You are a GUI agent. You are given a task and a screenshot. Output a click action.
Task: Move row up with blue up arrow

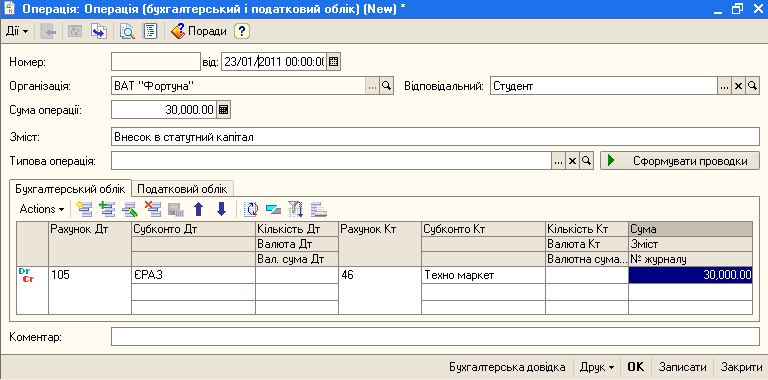click(198, 209)
